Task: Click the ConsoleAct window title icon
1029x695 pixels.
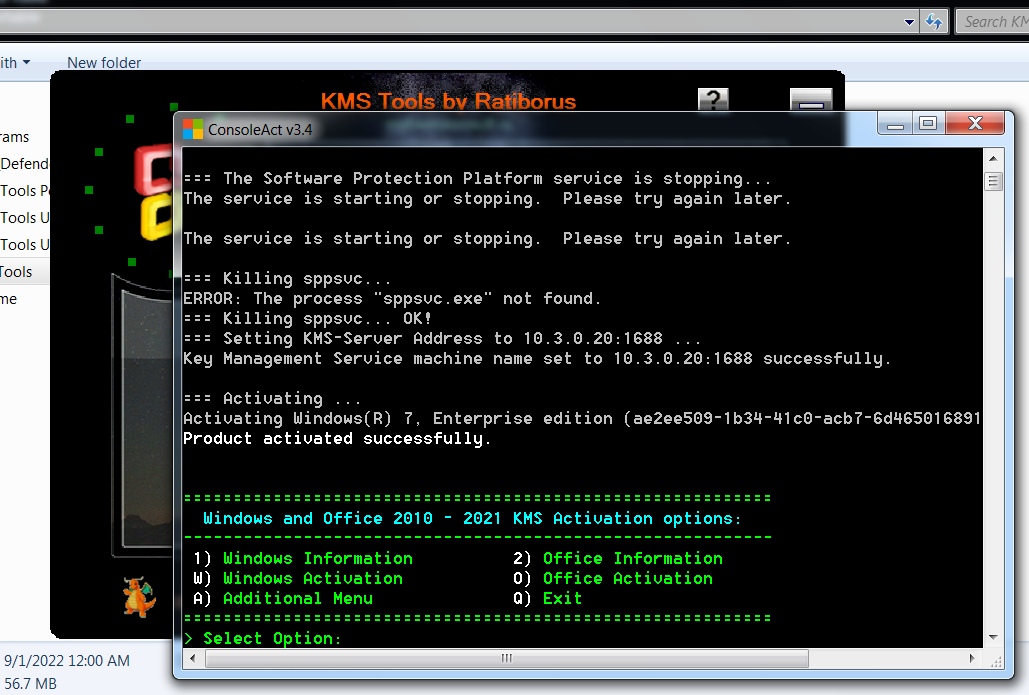Action: [x=192, y=129]
